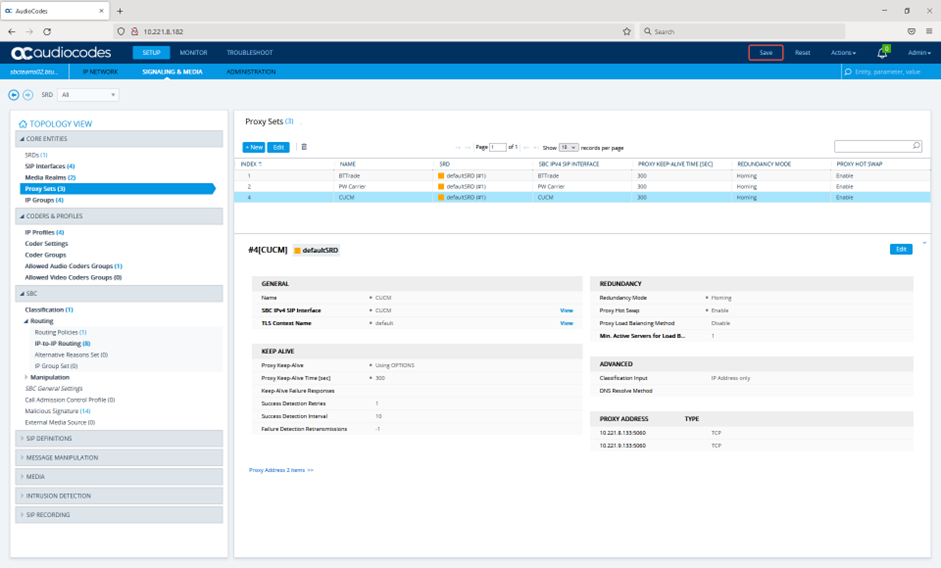941x568 pixels.
Task: Expand the Media section
Action: (x=119, y=477)
